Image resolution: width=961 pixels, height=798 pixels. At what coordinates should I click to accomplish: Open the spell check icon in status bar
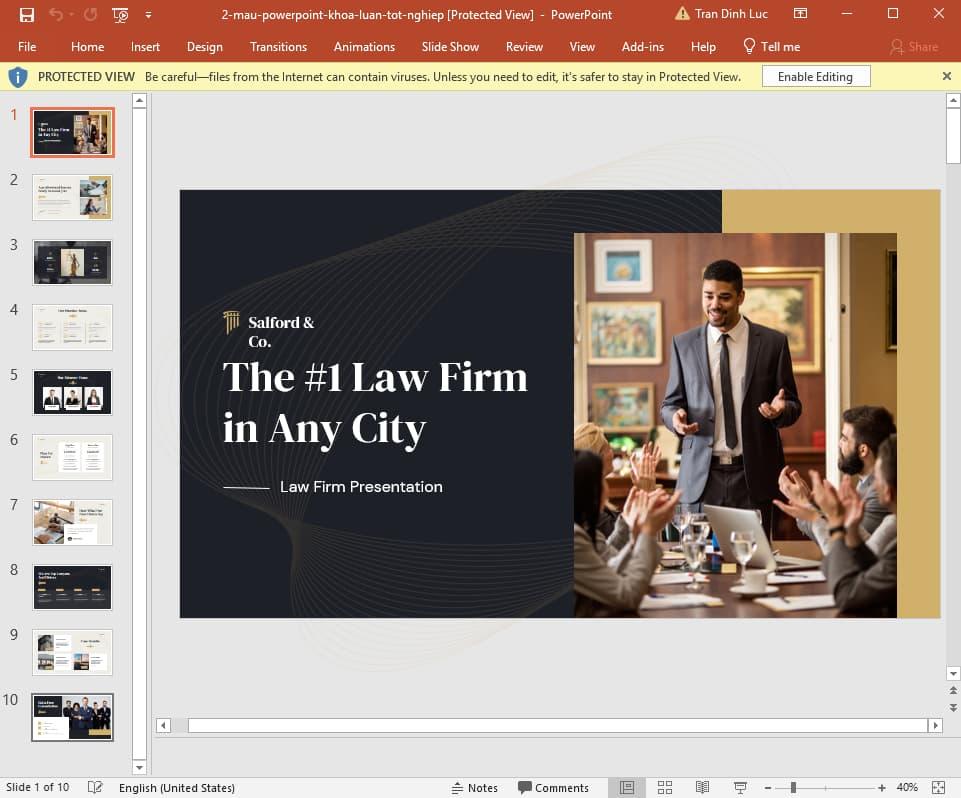(x=95, y=787)
